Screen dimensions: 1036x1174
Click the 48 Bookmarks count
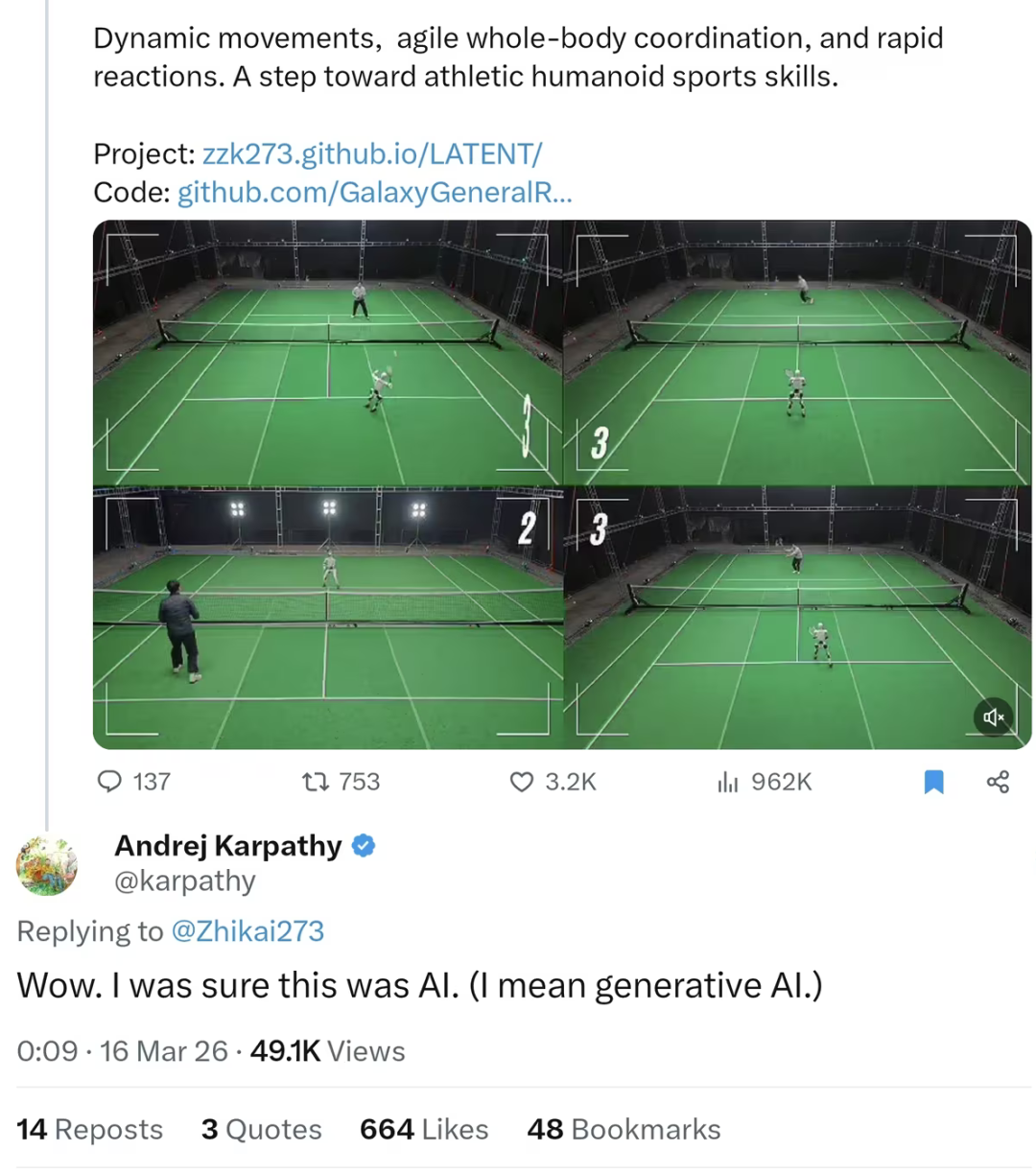(624, 1129)
